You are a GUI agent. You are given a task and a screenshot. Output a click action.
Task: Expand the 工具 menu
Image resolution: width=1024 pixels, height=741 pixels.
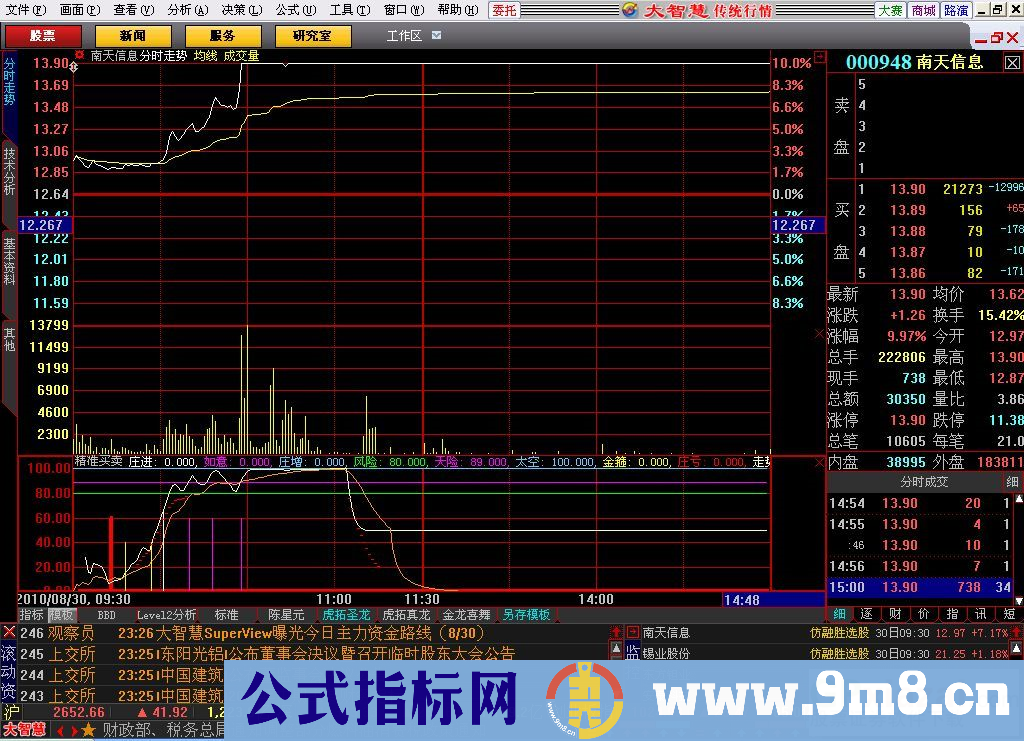346,10
